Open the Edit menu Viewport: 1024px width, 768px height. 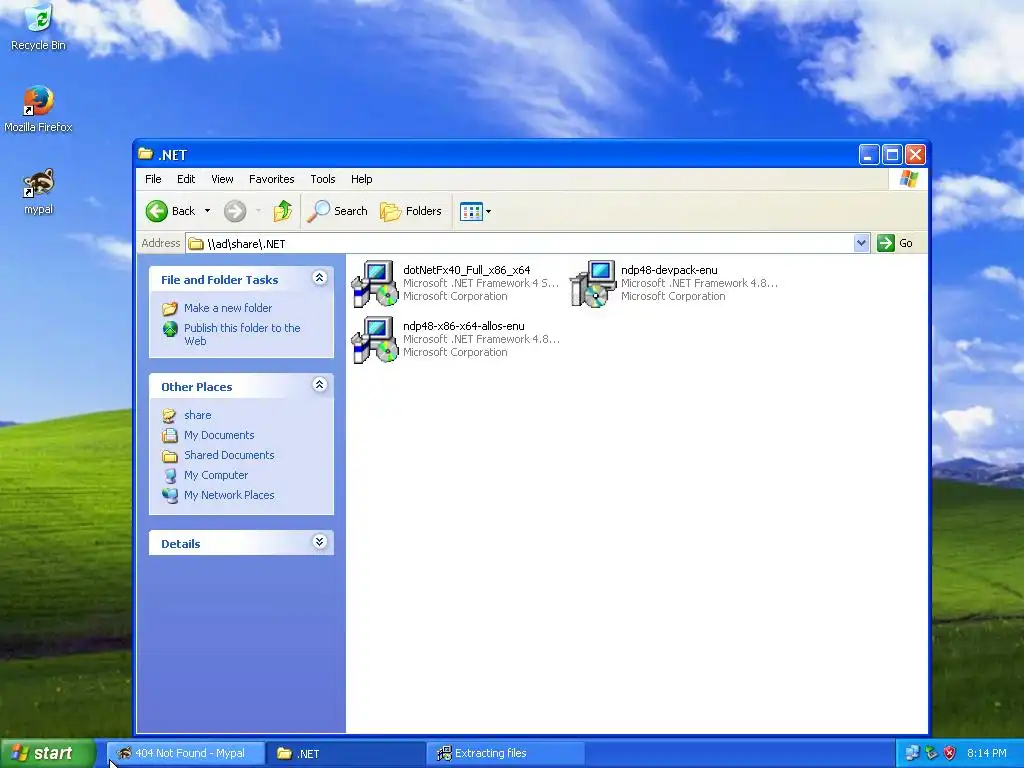click(x=186, y=179)
